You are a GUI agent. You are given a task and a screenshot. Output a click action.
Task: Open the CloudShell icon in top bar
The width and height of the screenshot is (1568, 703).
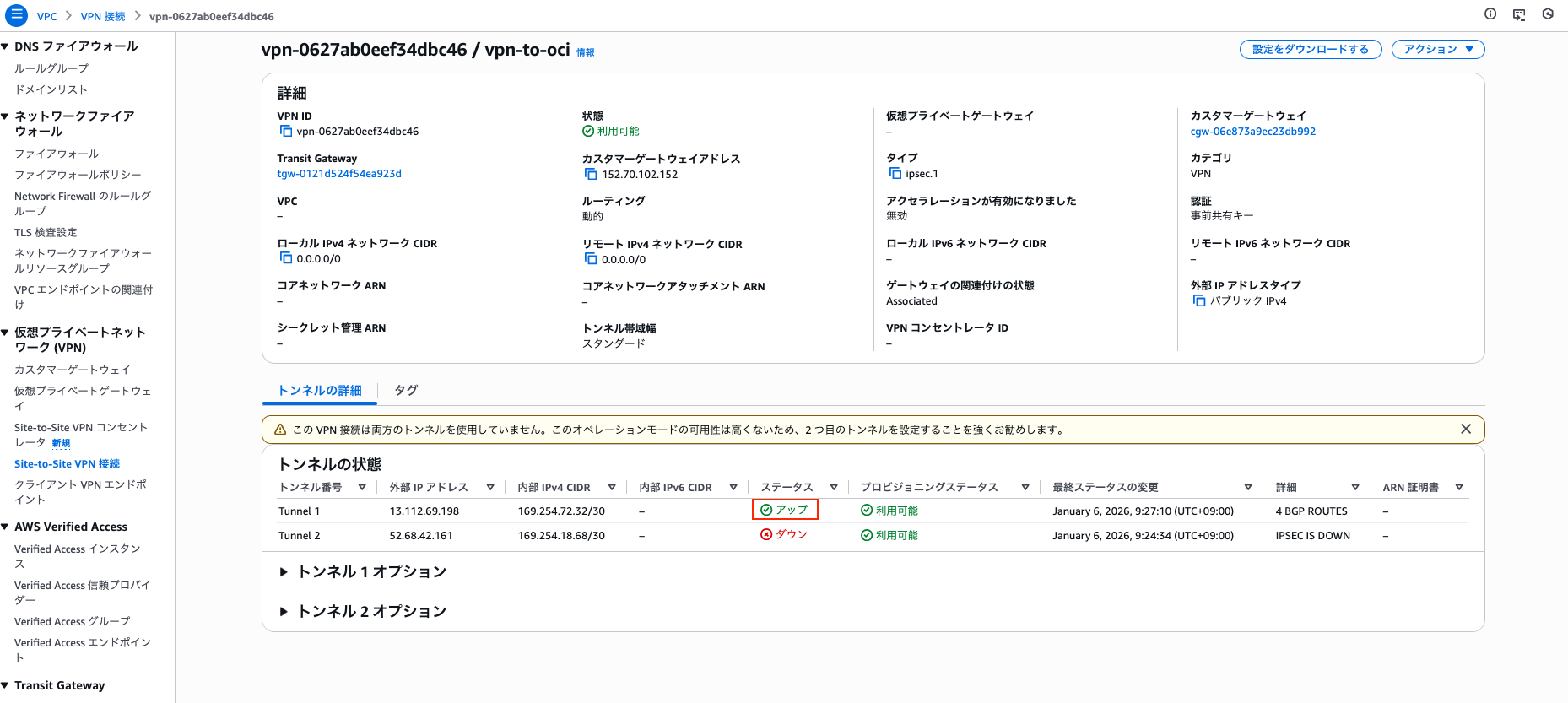click(1519, 14)
